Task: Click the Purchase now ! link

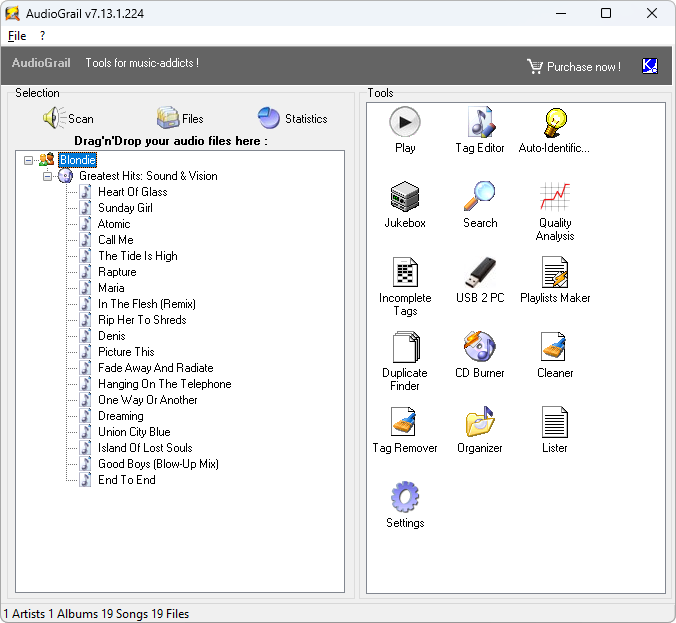Action: (x=584, y=67)
